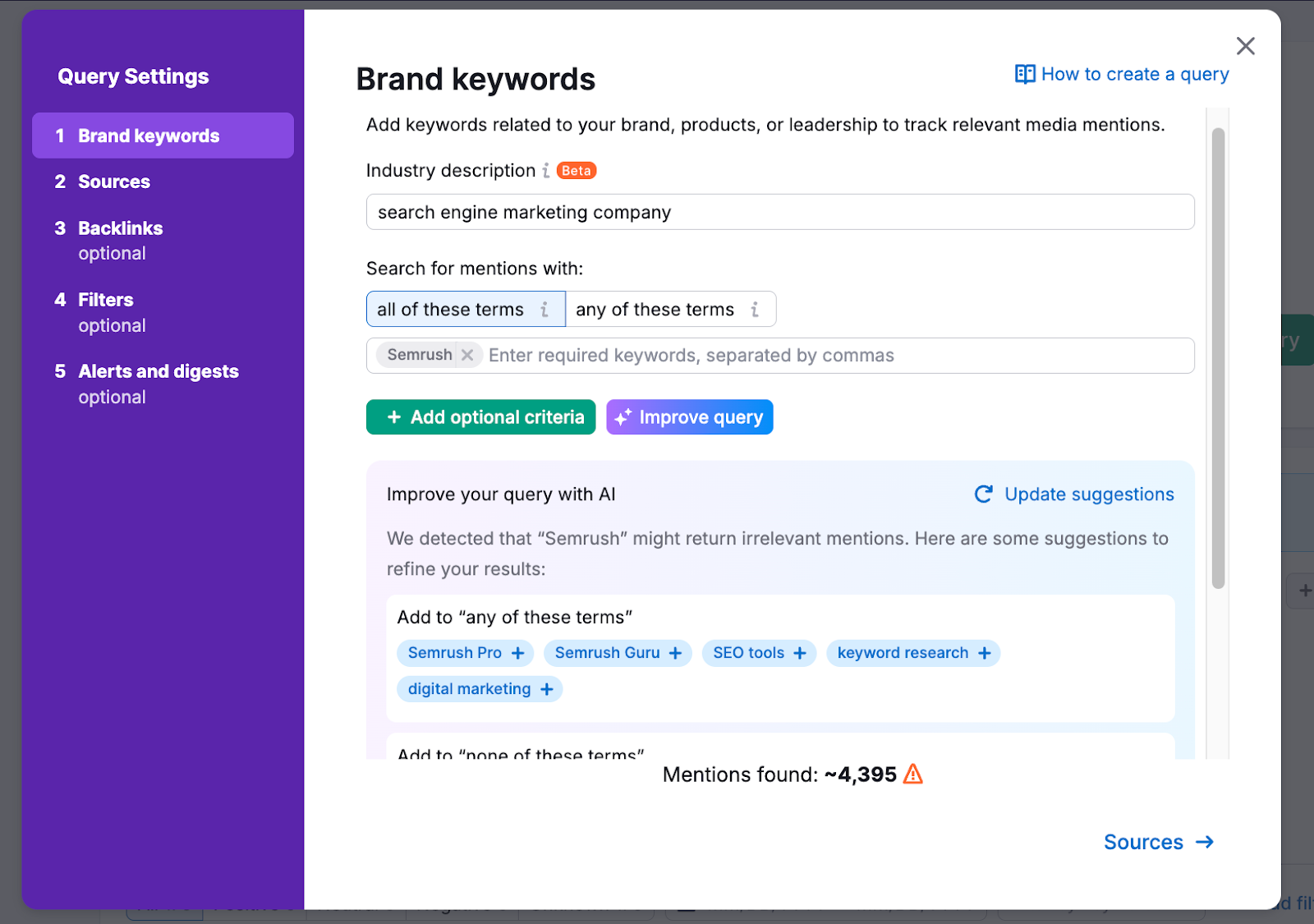Add the SEO tools suggestion chip
The width and height of the screenshot is (1314, 924).
click(759, 653)
